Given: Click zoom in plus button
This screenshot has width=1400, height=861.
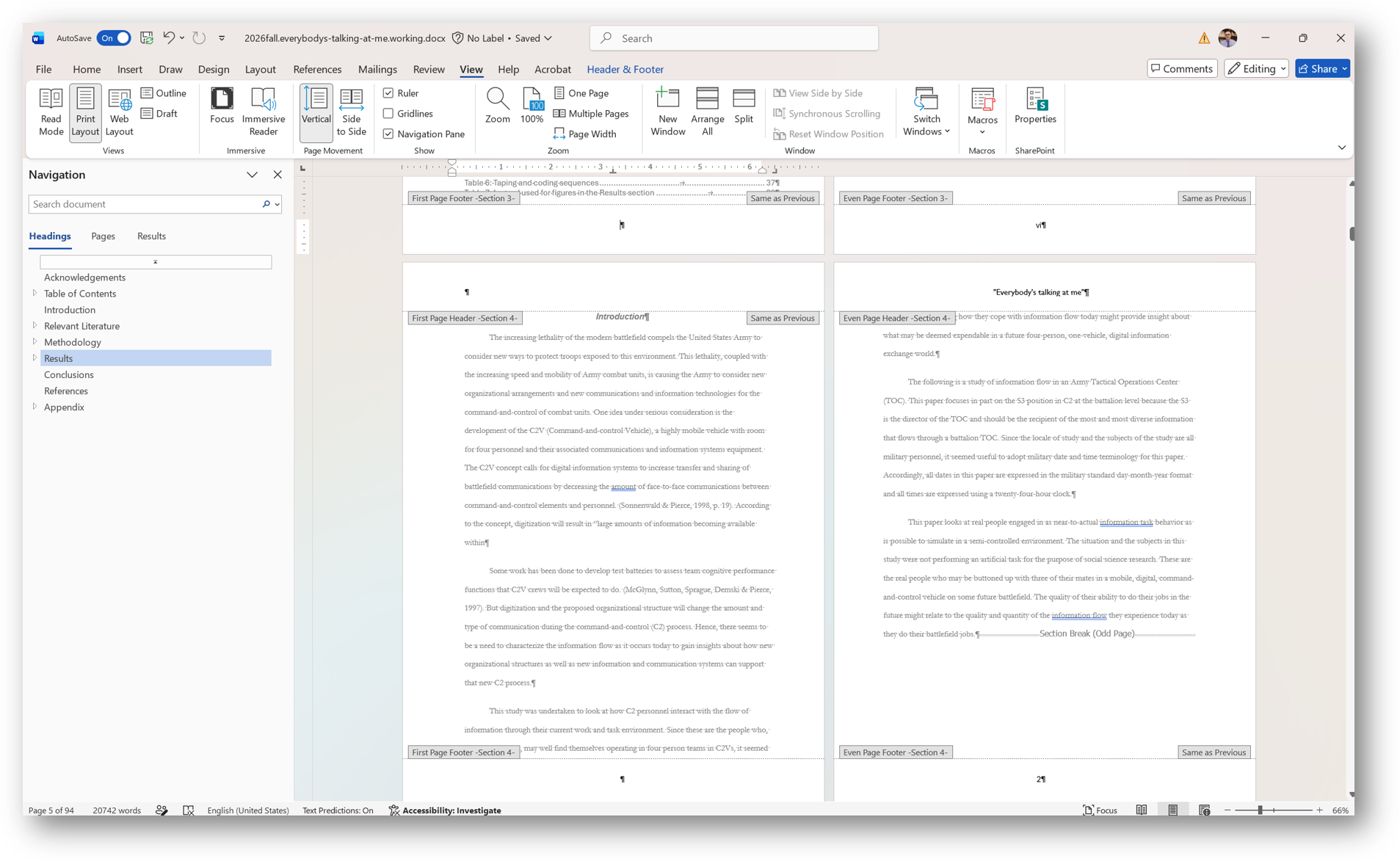Looking at the screenshot, I should 1319,810.
